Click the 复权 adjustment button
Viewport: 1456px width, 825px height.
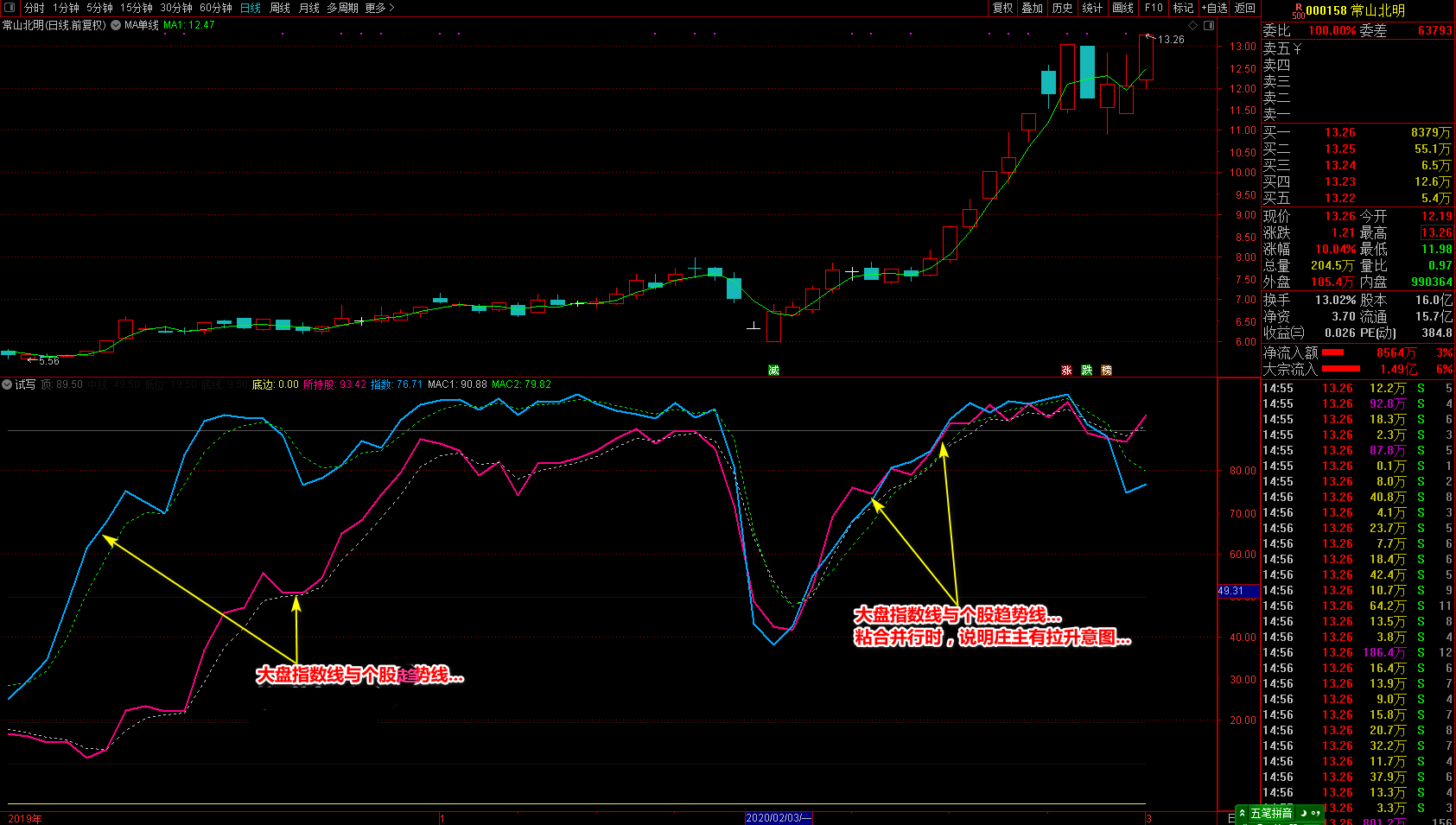coord(1002,8)
